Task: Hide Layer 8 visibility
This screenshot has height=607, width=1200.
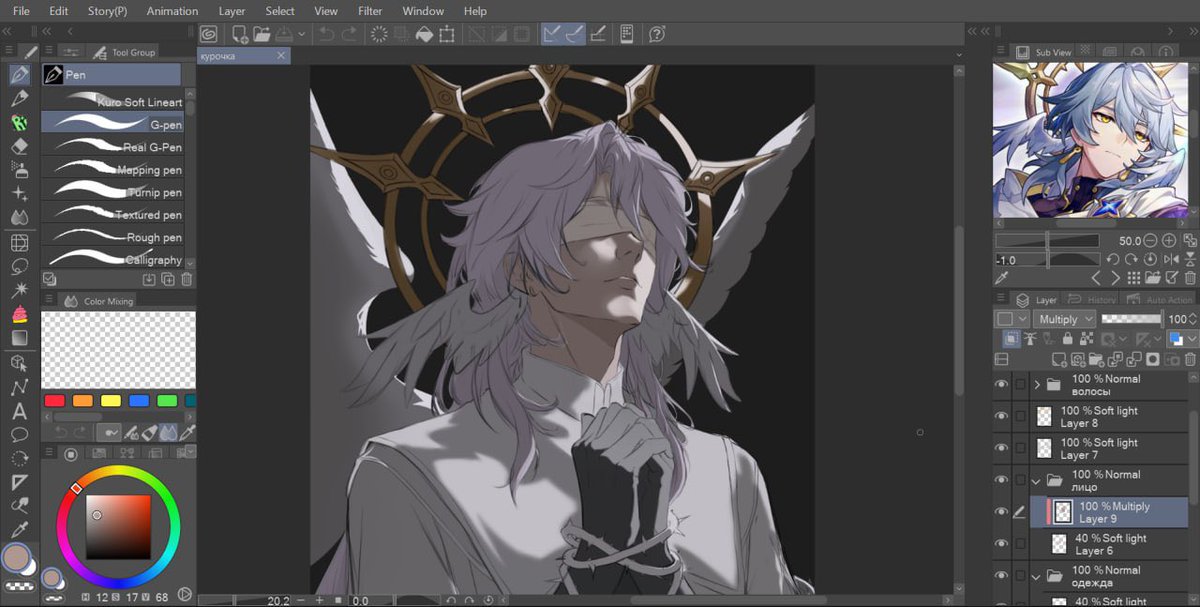Action: pyautogui.click(x=1002, y=417)
